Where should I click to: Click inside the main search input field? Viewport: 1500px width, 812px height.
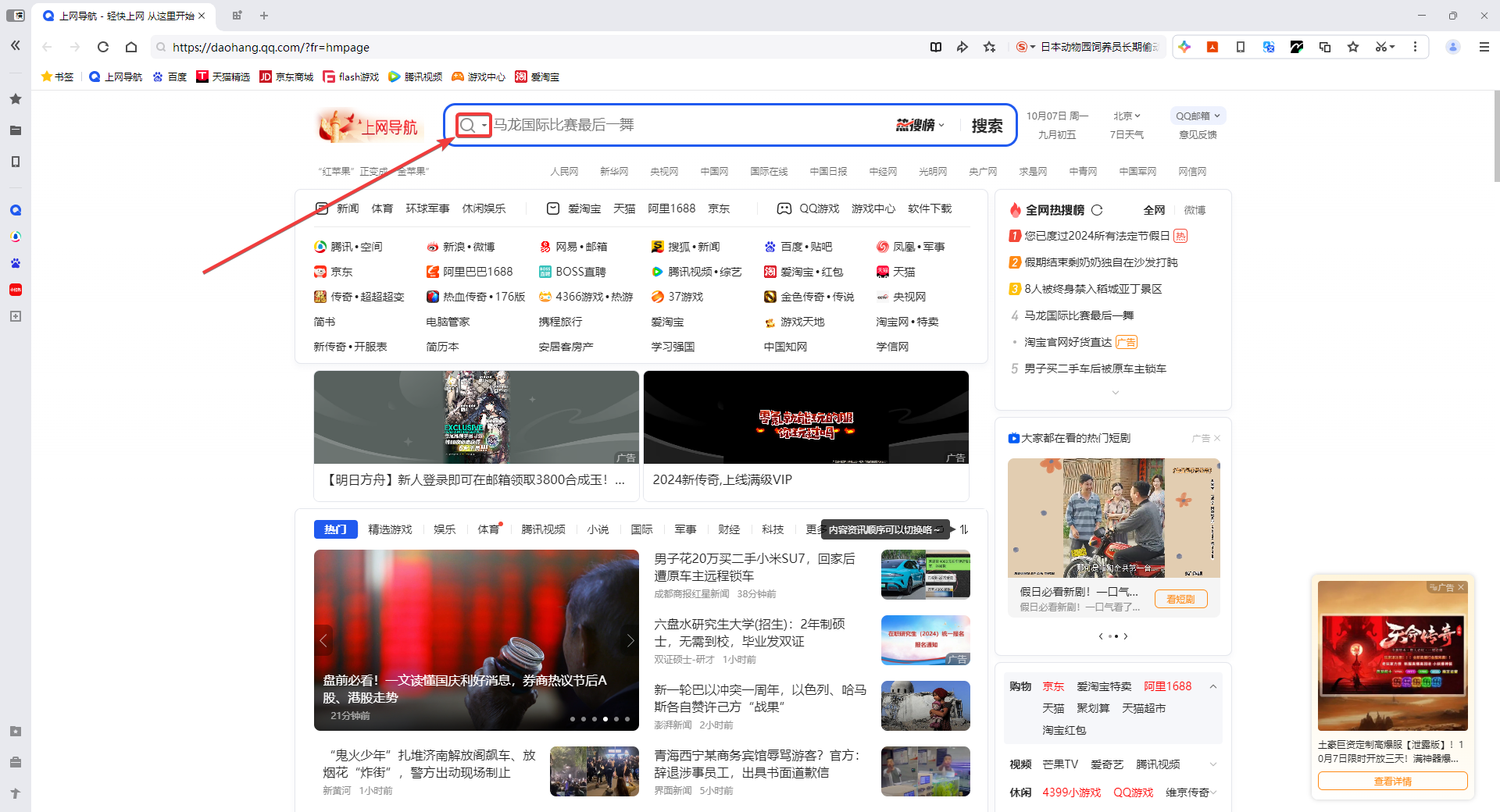664,125
